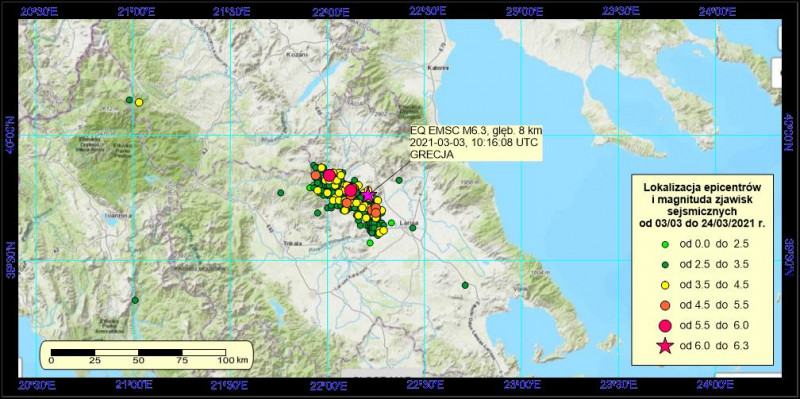Screen dimensions: 800x399
Task: Click the '50' label on the scale bar
Action: tap(139, 361)
